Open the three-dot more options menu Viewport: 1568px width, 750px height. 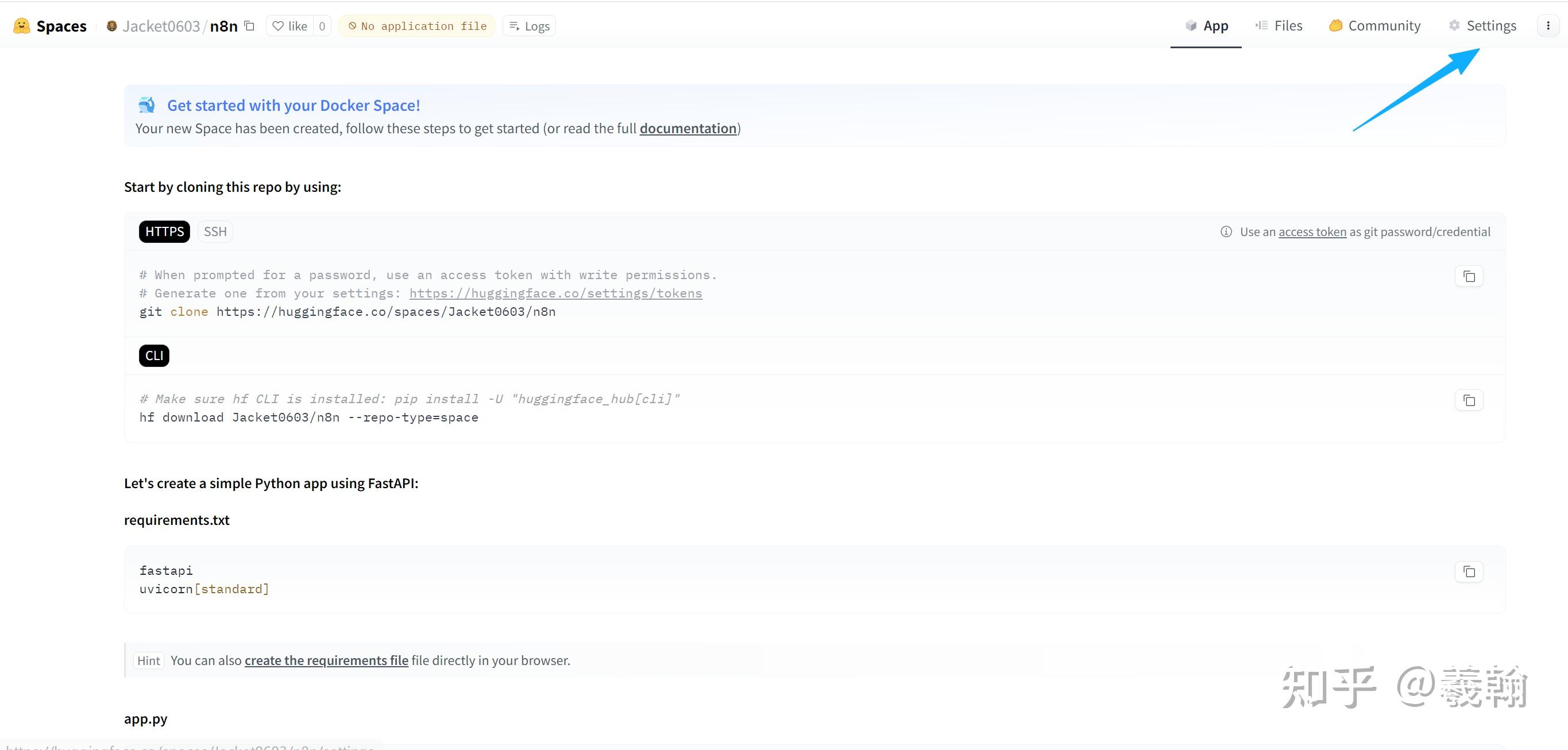(x=1548, y=26)
